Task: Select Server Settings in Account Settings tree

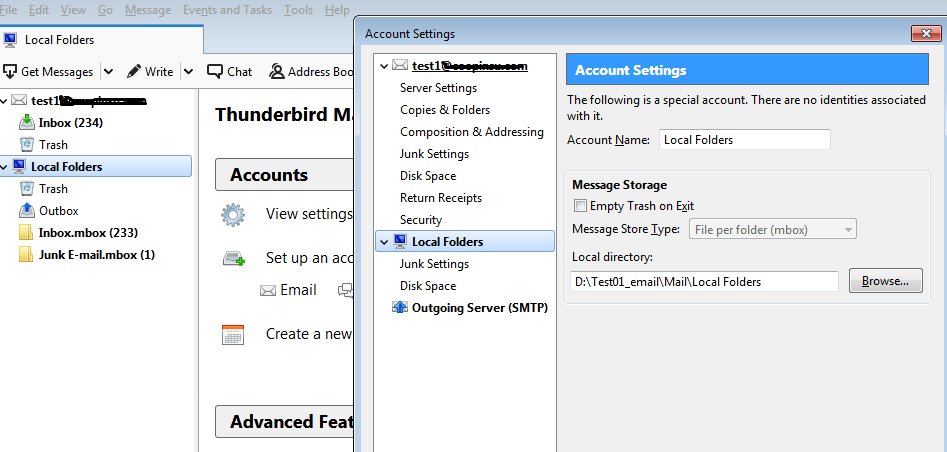Action: (x=438, y=88)
